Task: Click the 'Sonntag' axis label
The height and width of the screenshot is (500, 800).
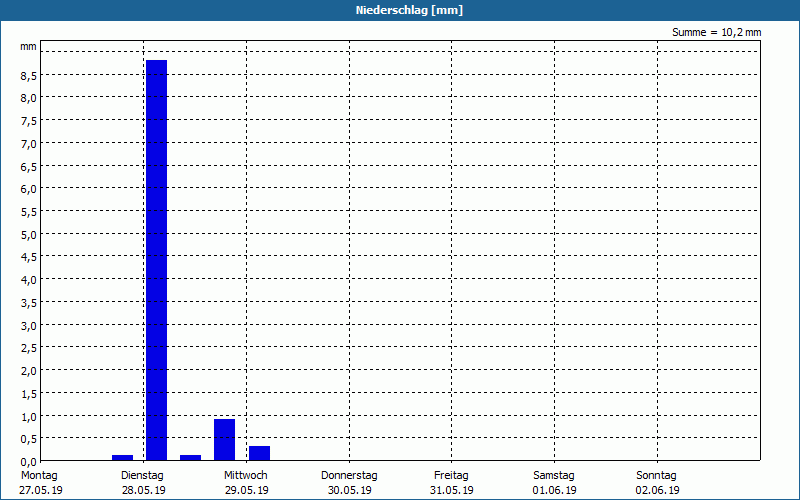Action: click(656, 476)
